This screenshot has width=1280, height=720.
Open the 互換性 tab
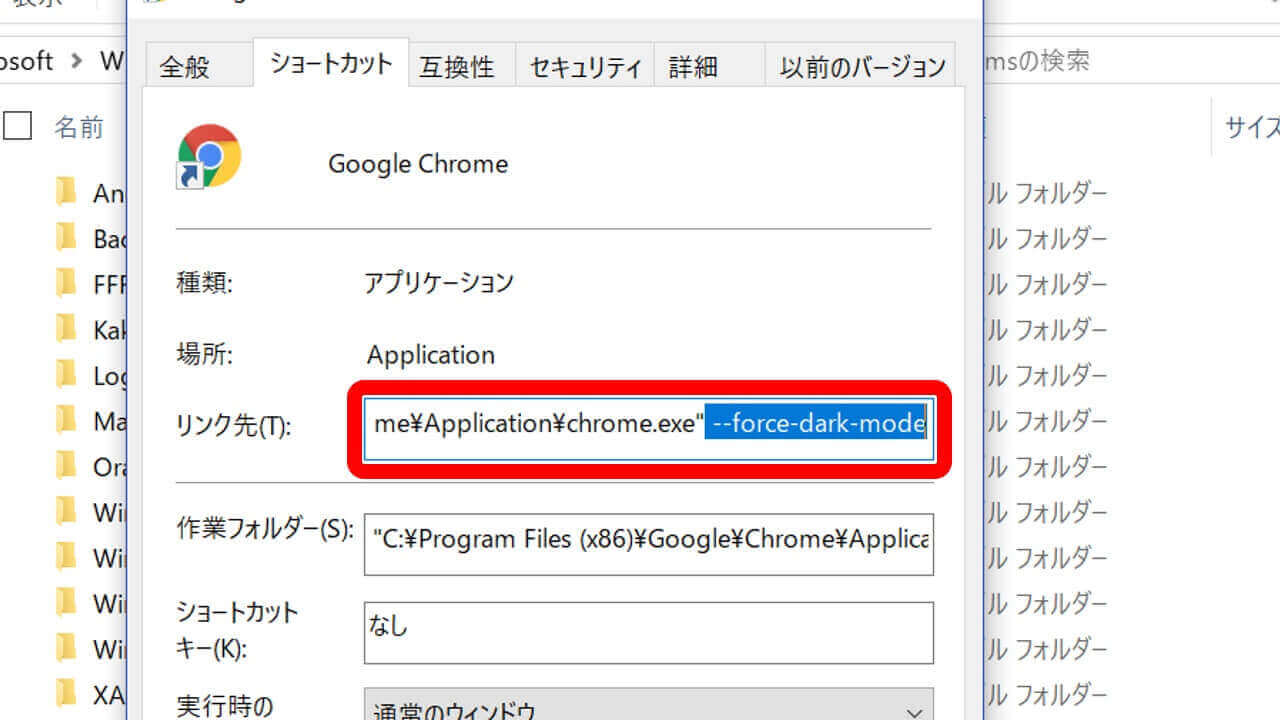(456, 67)
